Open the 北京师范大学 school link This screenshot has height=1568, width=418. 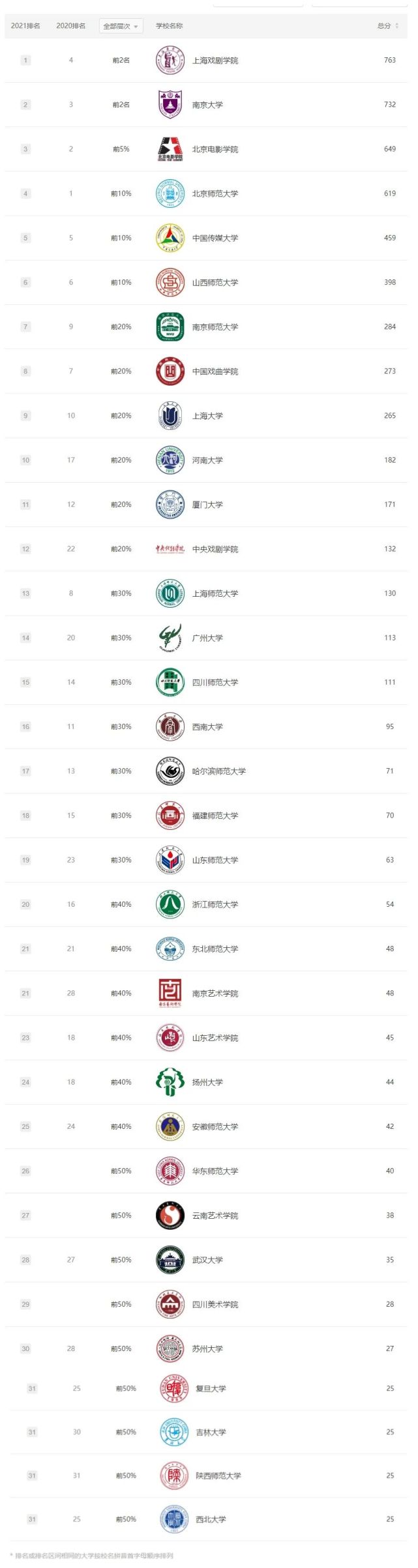tap(215, 194)
